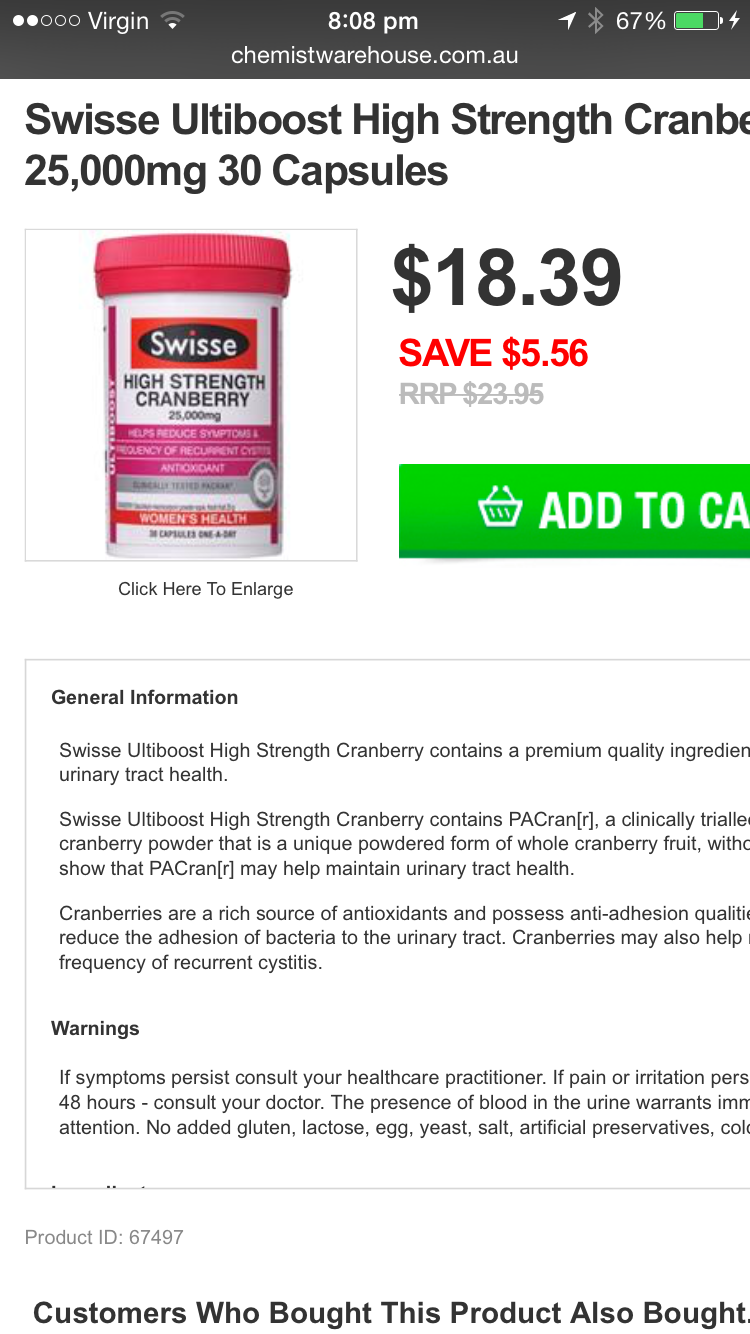
Task: Tap the Product ID: 67497 text
Action: [104, 1237]
